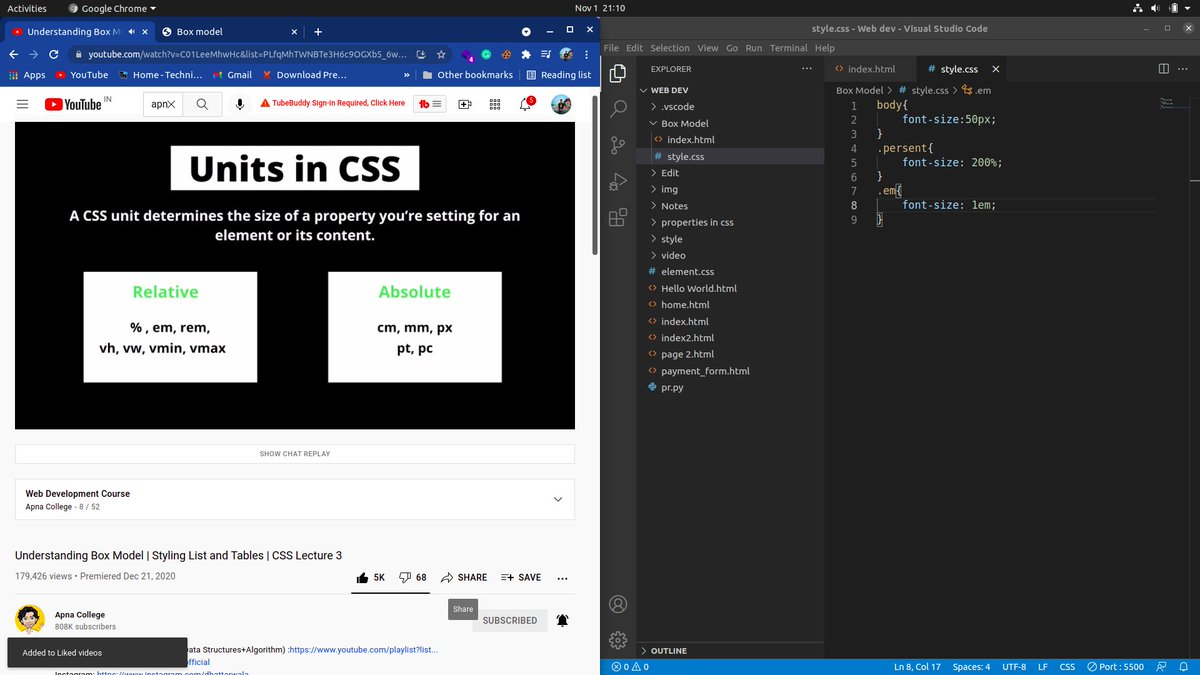1200x675 pixels.
Task: Open editor More Actions ellipsis
Action: pyautogui.click(x=1184, y=69)
